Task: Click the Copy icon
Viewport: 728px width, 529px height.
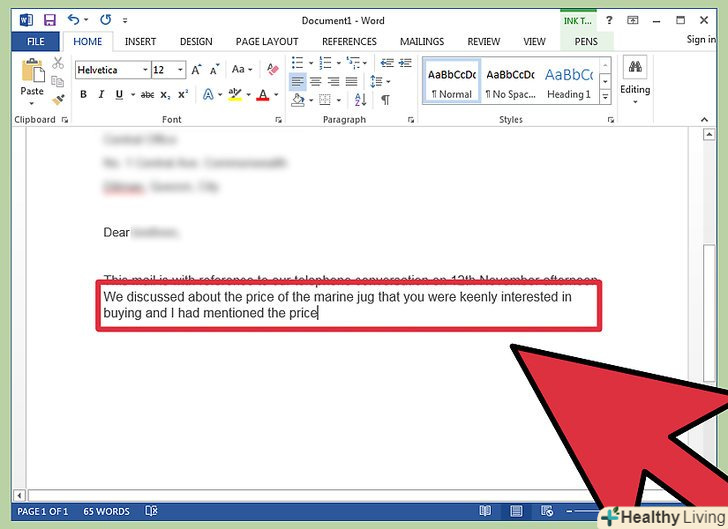Action: (x=58, y=82)
